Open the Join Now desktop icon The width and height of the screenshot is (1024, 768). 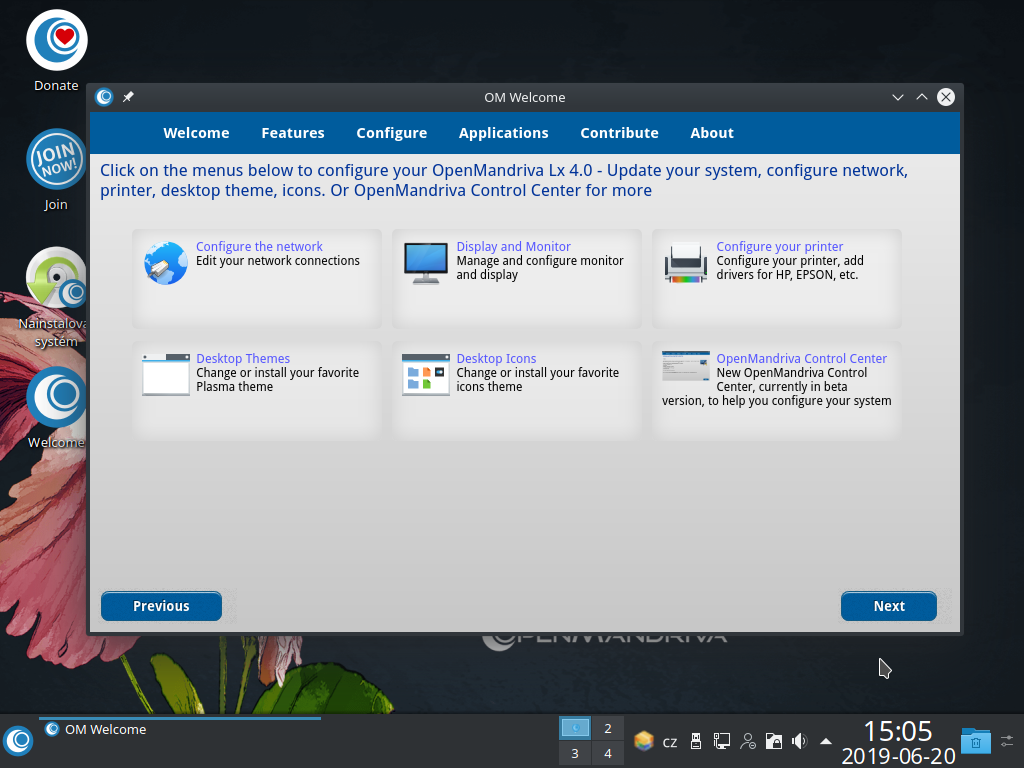click(57, 159)
